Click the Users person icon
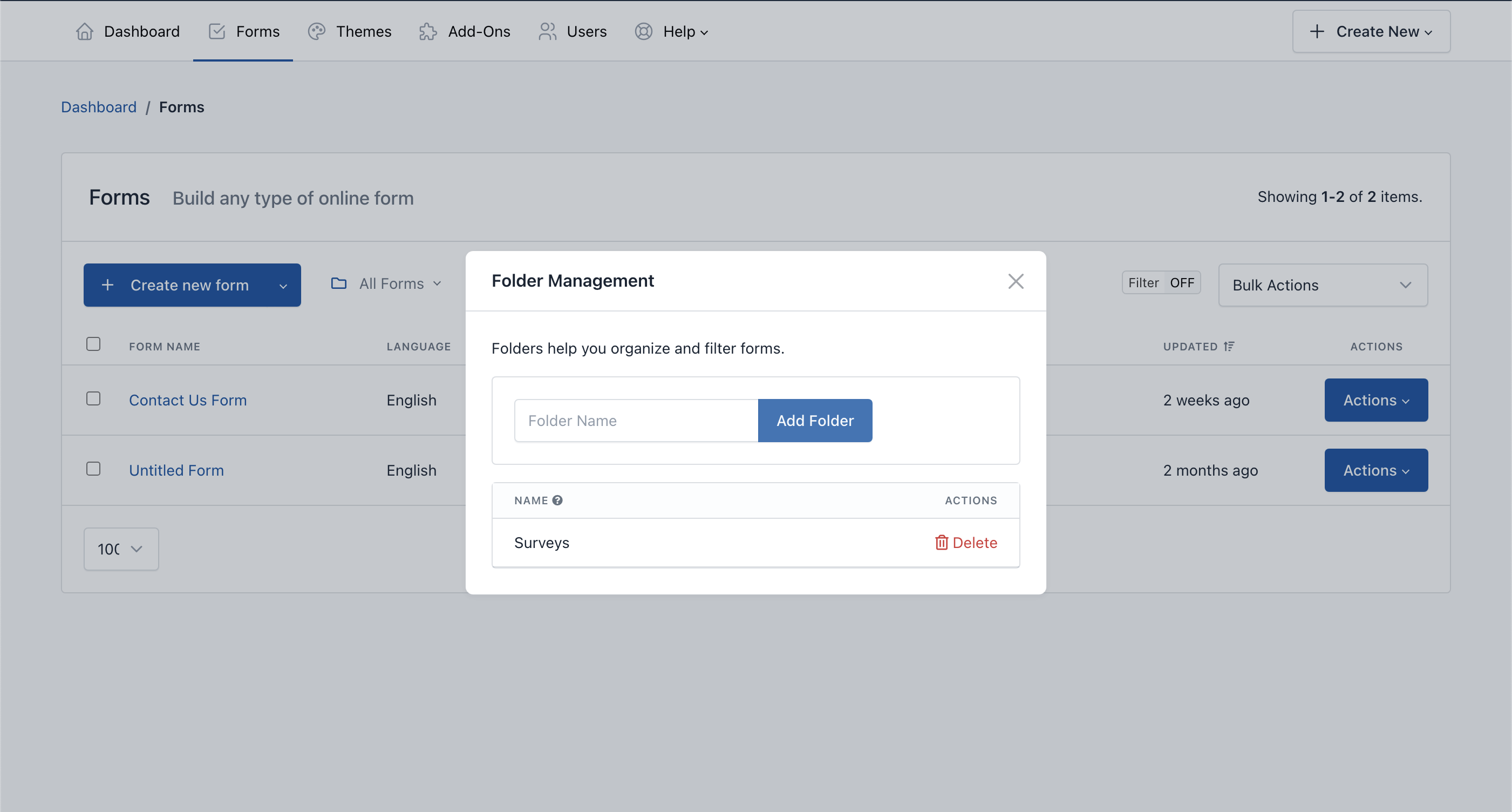 (x=548, y=30)
